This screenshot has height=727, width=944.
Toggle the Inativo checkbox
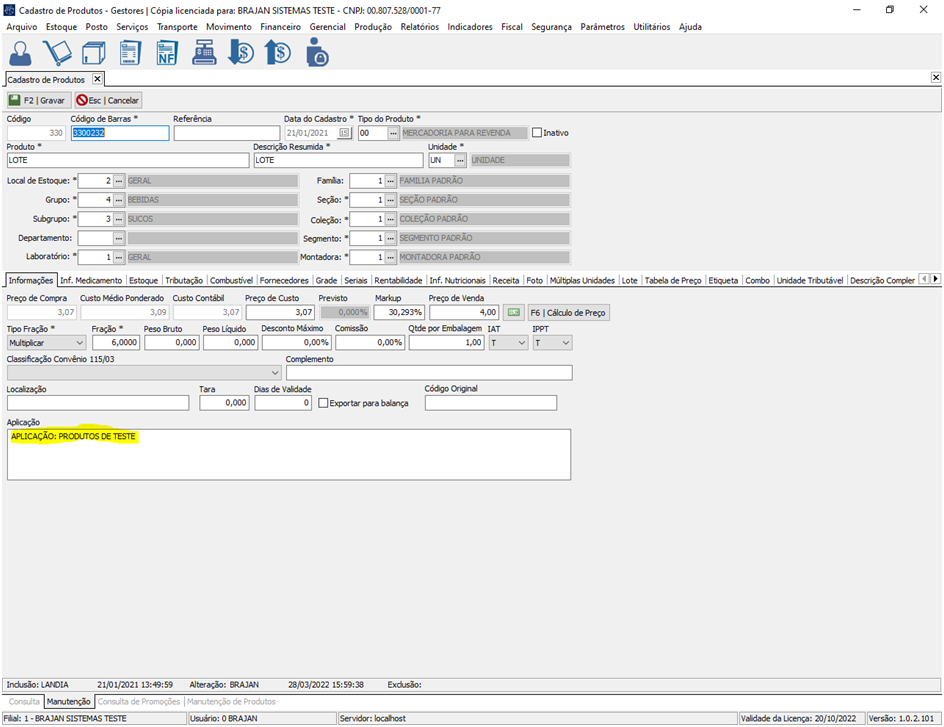coord(537,133)
